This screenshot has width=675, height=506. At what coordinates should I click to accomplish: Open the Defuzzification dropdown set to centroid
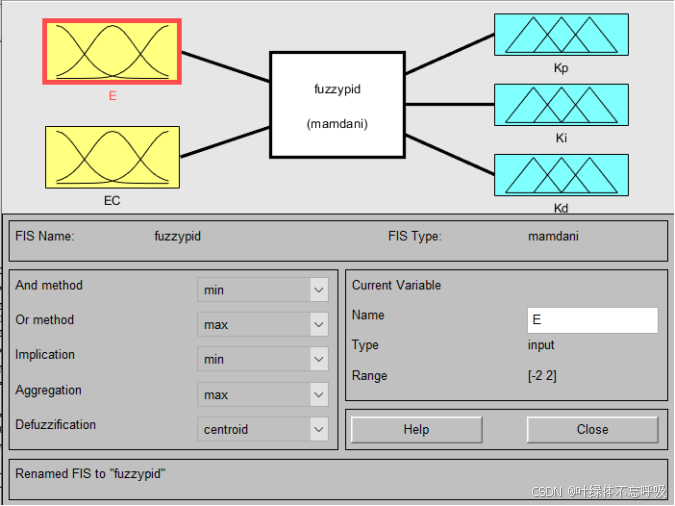263,430
